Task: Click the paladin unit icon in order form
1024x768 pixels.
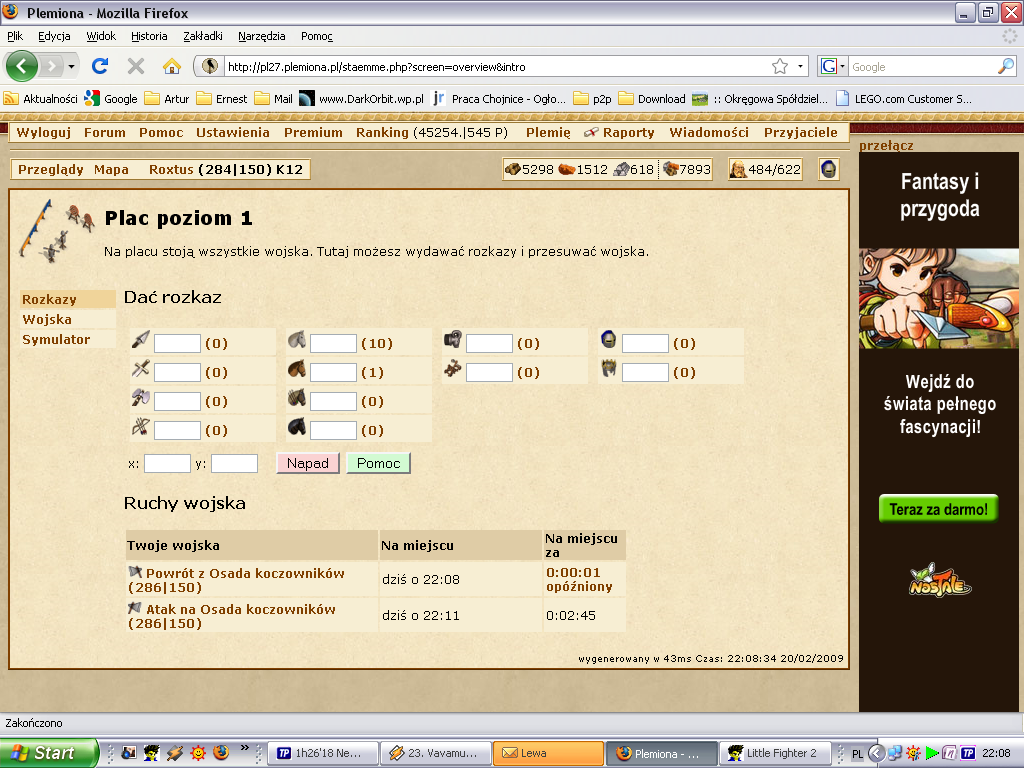Action: pos(609,340)
